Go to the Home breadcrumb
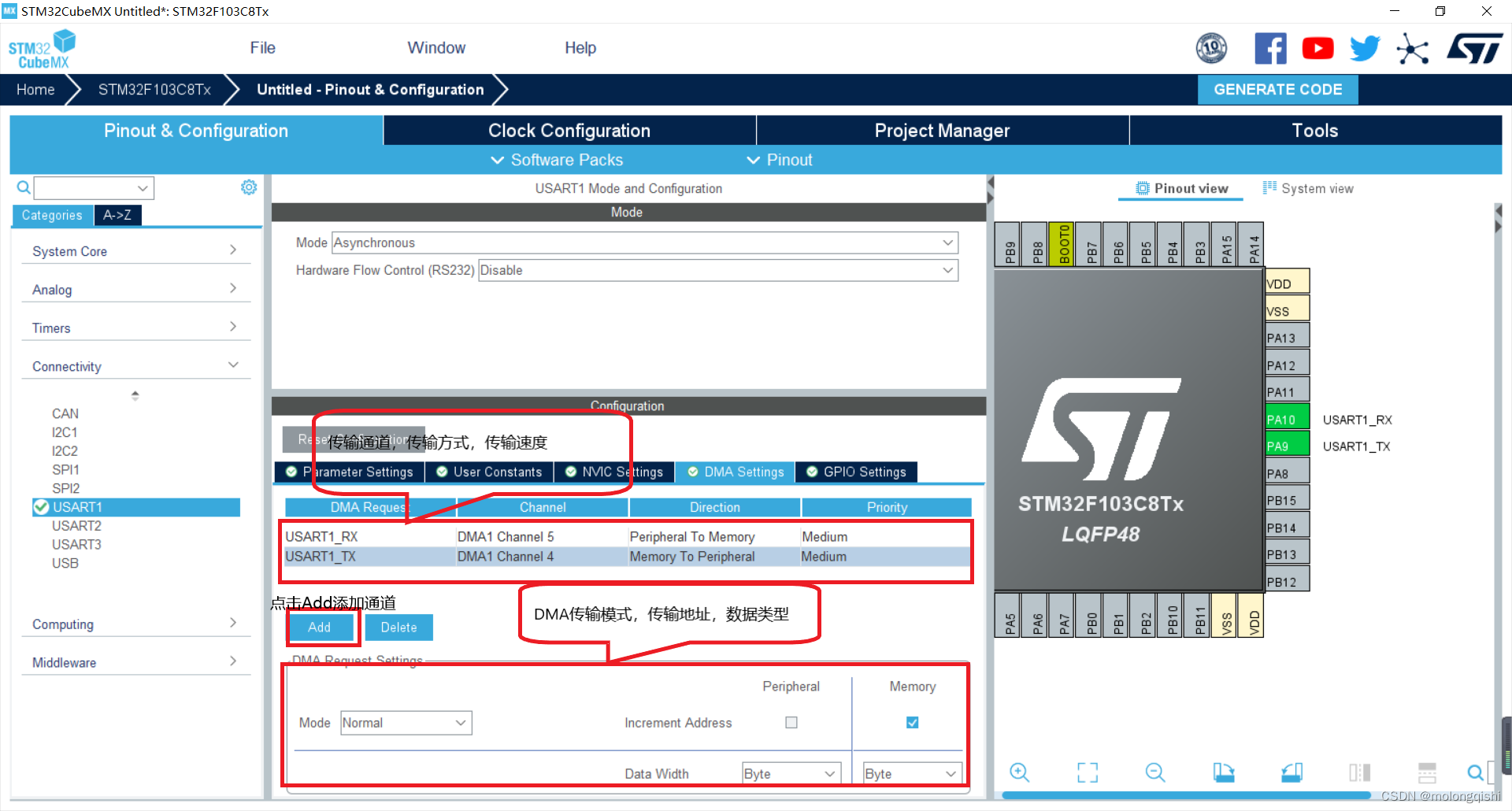 pyautogui.click(x=35, y=90)
